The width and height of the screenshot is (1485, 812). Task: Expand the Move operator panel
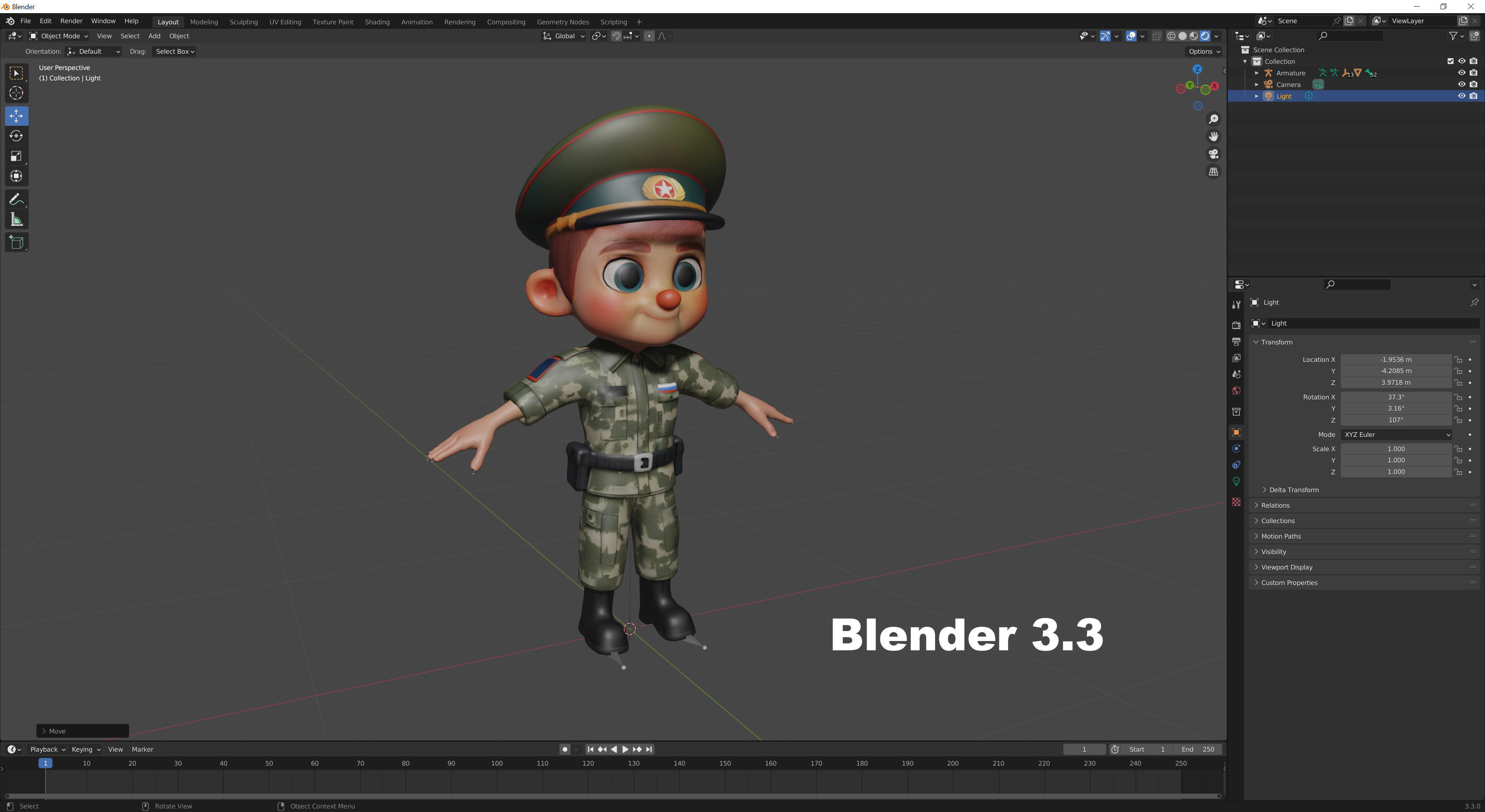(x=82, y=731)
